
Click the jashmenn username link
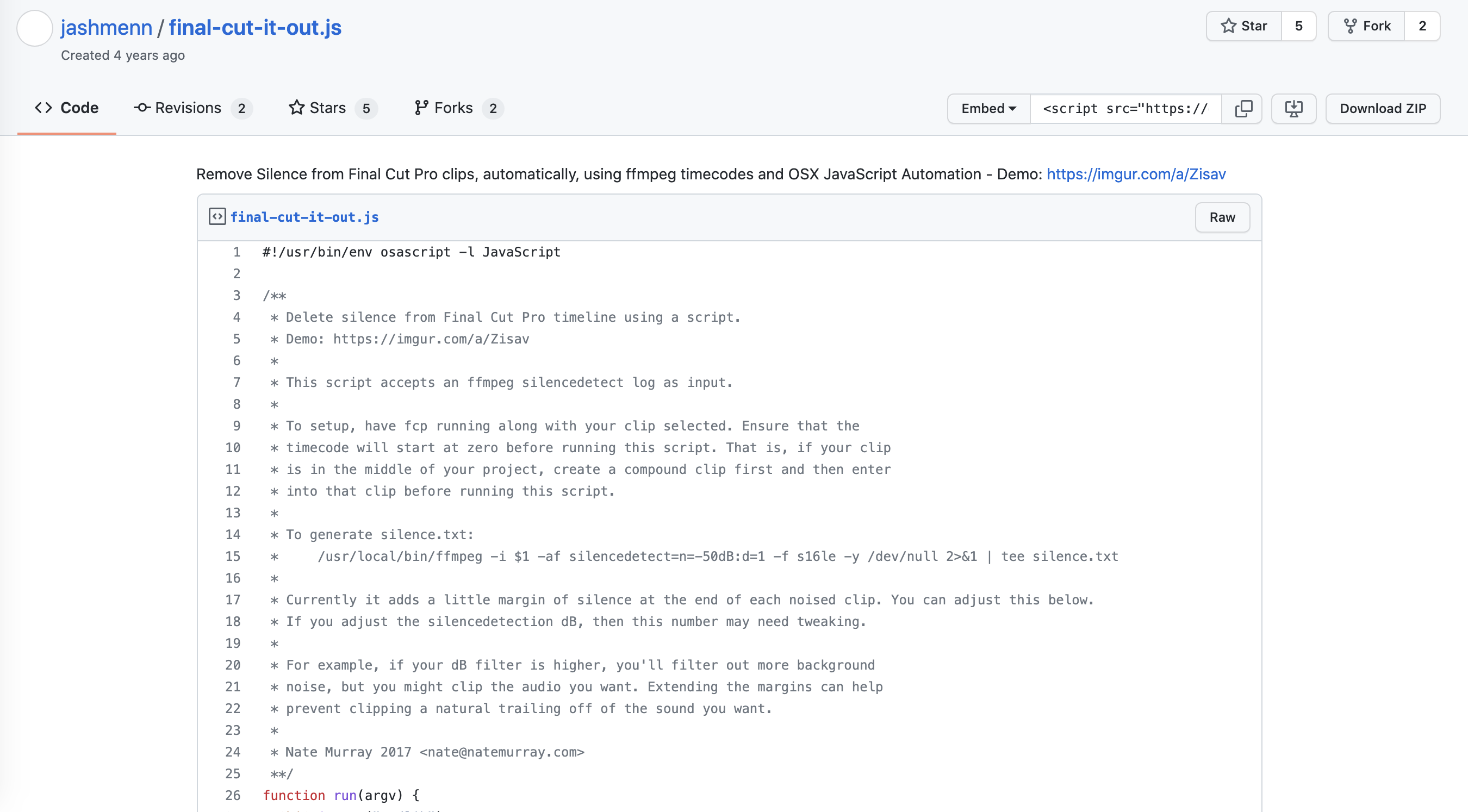[x=107, y=27]
